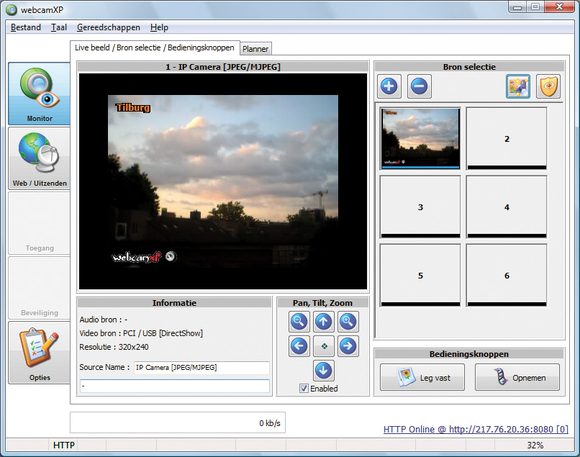
Task: Open the Opties settings section
Action: pos(39,353)
